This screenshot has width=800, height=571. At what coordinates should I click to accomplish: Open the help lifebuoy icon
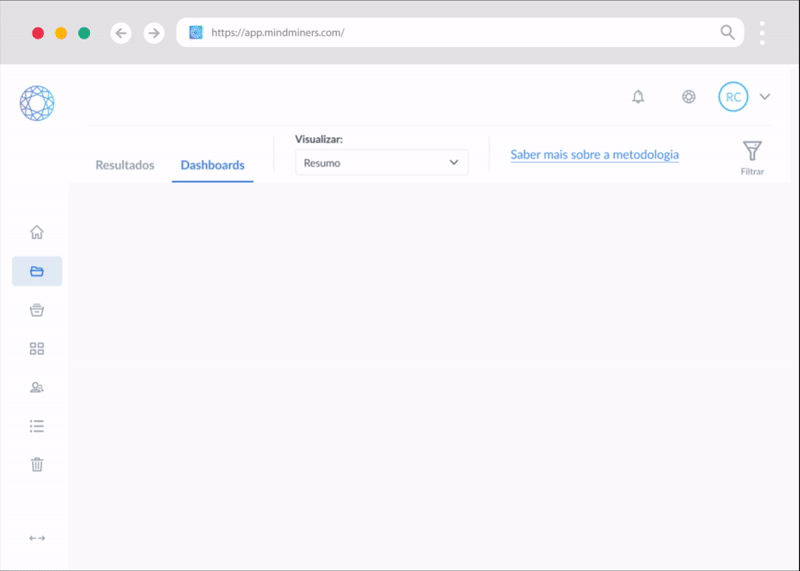pyautogui.click(x=689, y=96)
